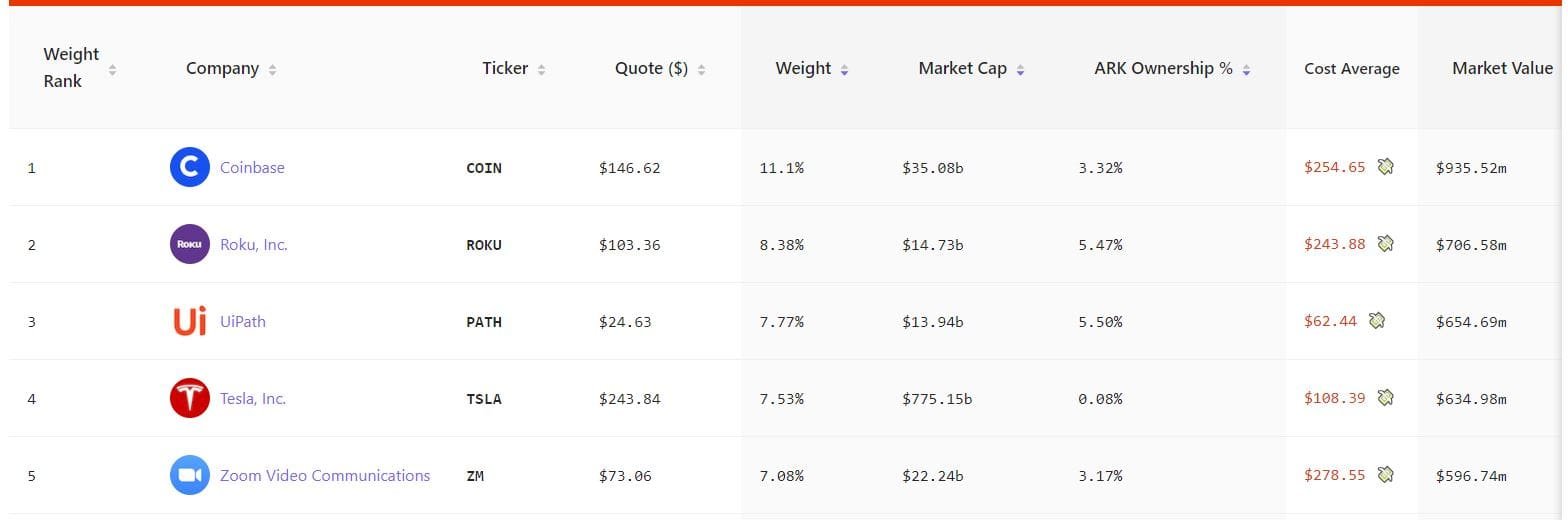The image size is (1568, 520).
Task: Click the tag icon beside $108.39
Action: 1385,398
